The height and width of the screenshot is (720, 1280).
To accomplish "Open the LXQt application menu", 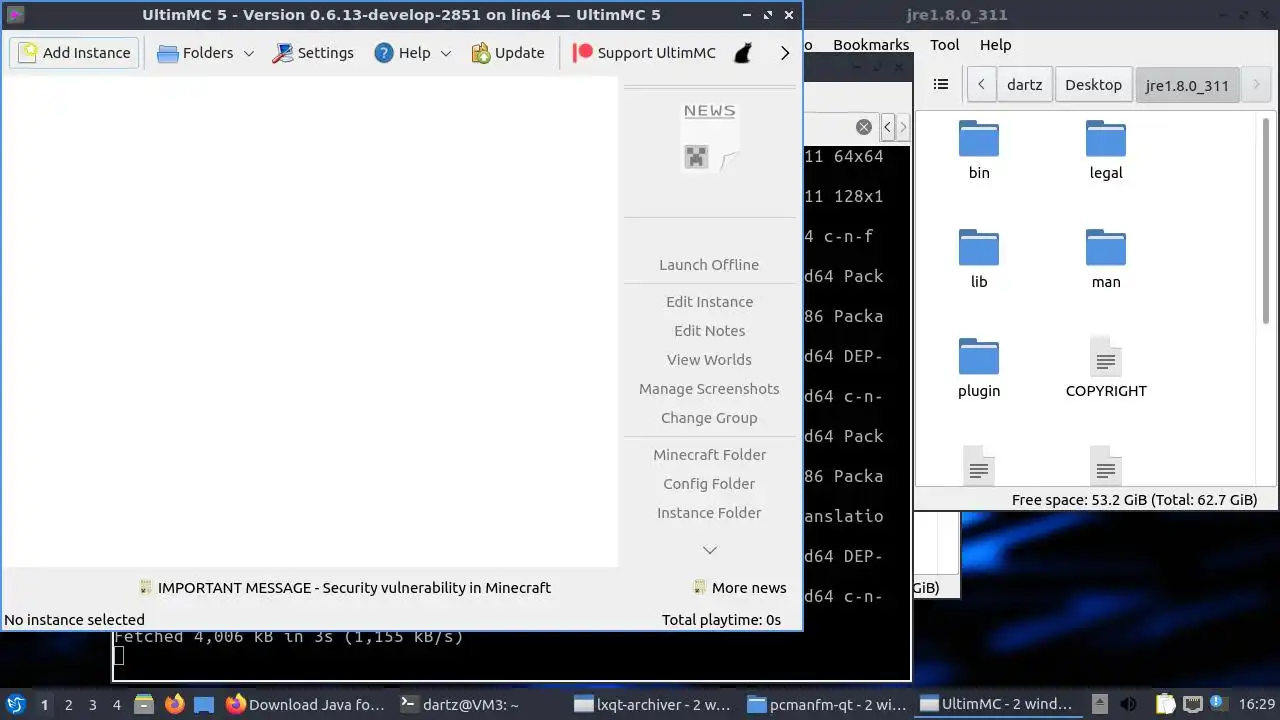I will [15, 704].
